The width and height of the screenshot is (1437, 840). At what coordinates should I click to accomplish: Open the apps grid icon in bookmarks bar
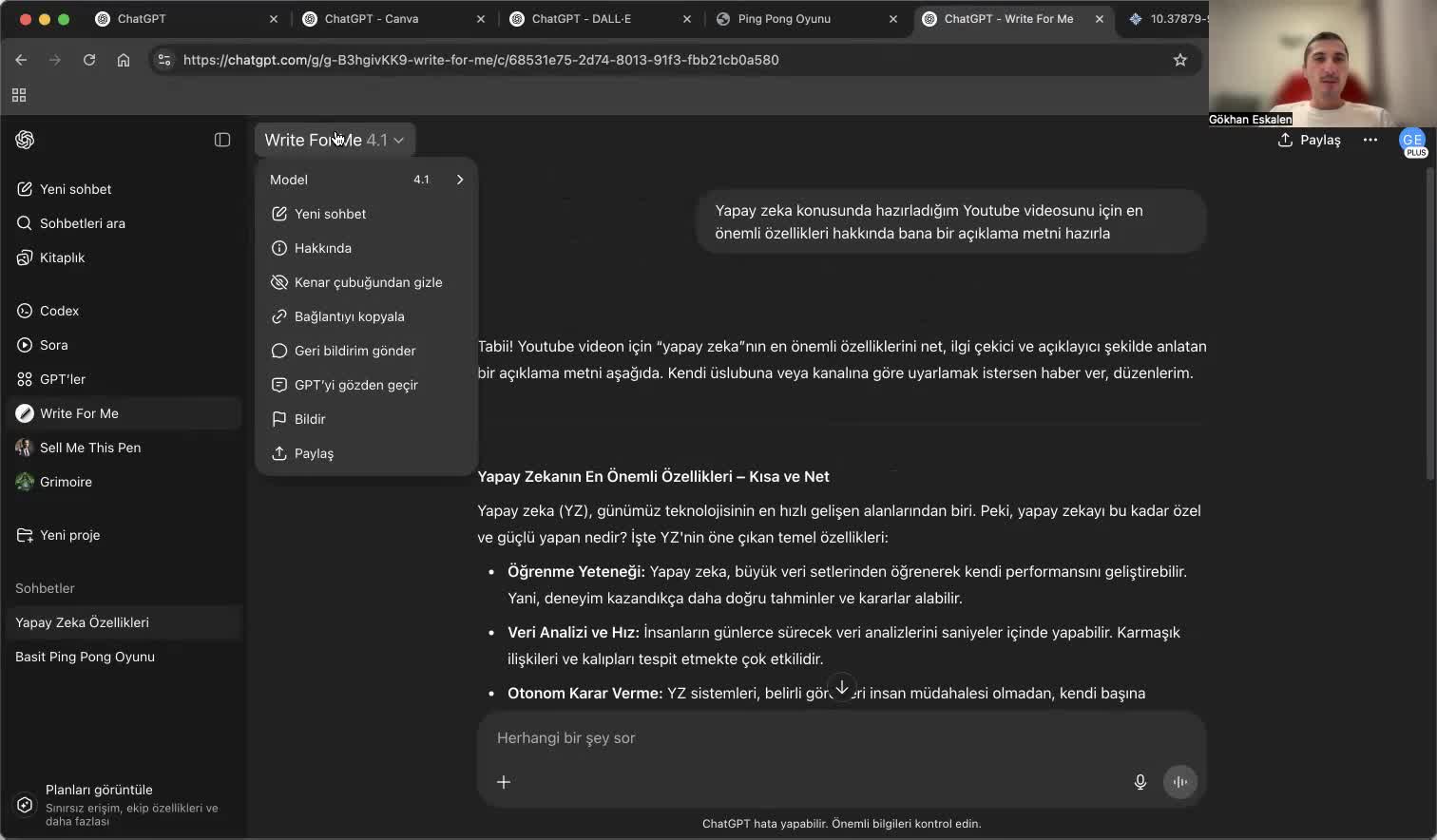point(19,95)
